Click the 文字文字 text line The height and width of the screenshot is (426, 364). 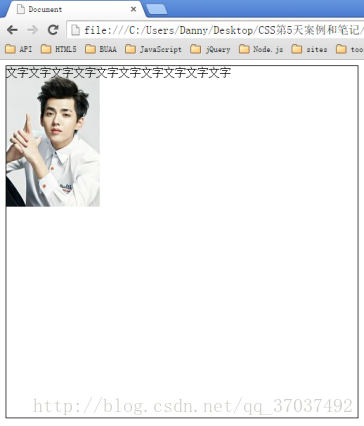tap(118, 72)
